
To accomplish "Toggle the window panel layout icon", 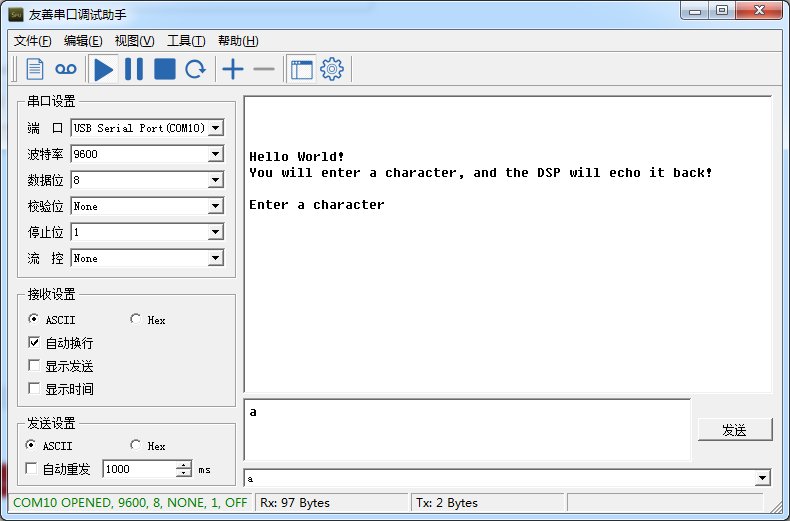I will [x=301, y=69].
